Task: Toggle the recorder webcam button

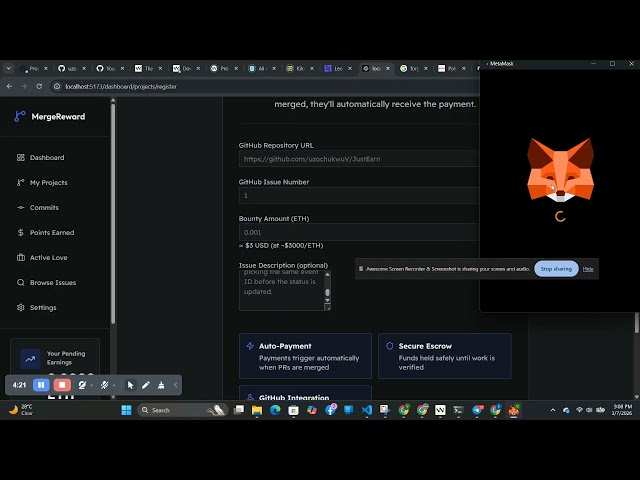Action: [82, 385]
